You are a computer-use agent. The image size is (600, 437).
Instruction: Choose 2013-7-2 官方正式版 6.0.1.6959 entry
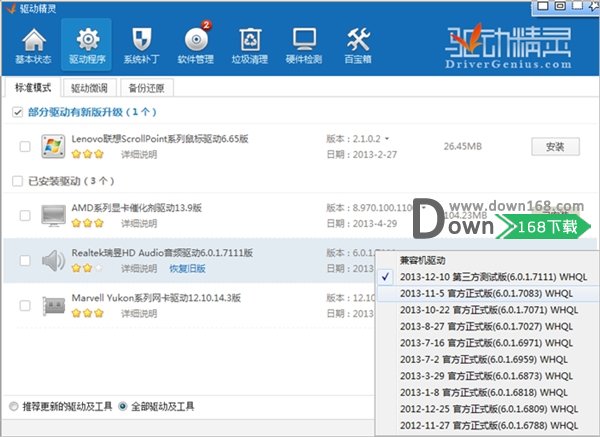coord(489,359)
